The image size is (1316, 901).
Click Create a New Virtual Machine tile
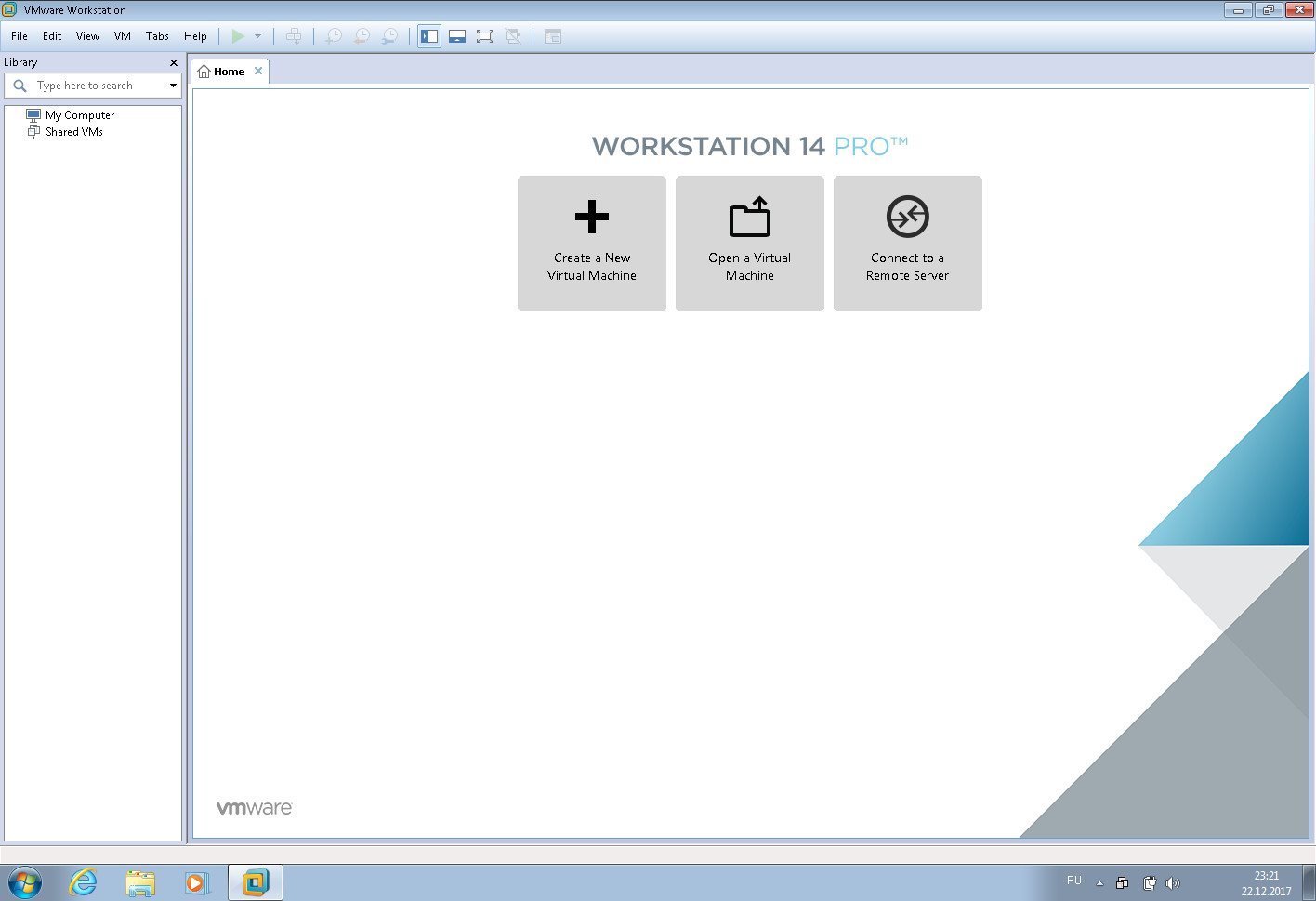tap(592, 244)
